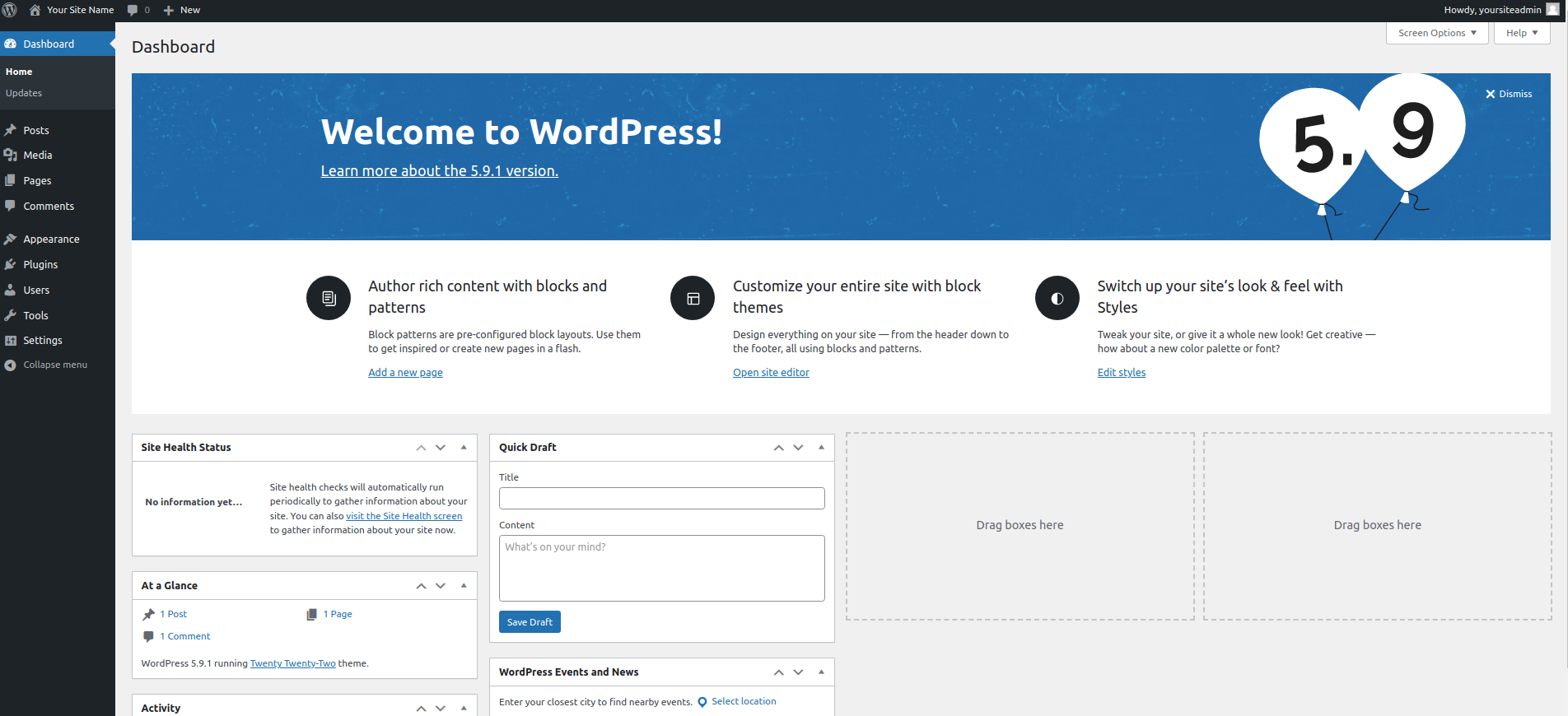Click the circular pages icon beside 'Author rich content'

pos(329,298)
